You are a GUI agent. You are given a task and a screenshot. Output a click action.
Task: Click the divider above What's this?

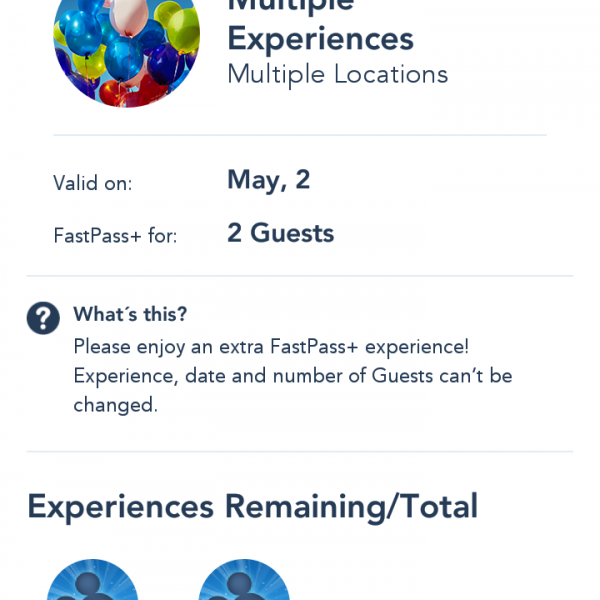pyautogui.click(x=300, y=276)
